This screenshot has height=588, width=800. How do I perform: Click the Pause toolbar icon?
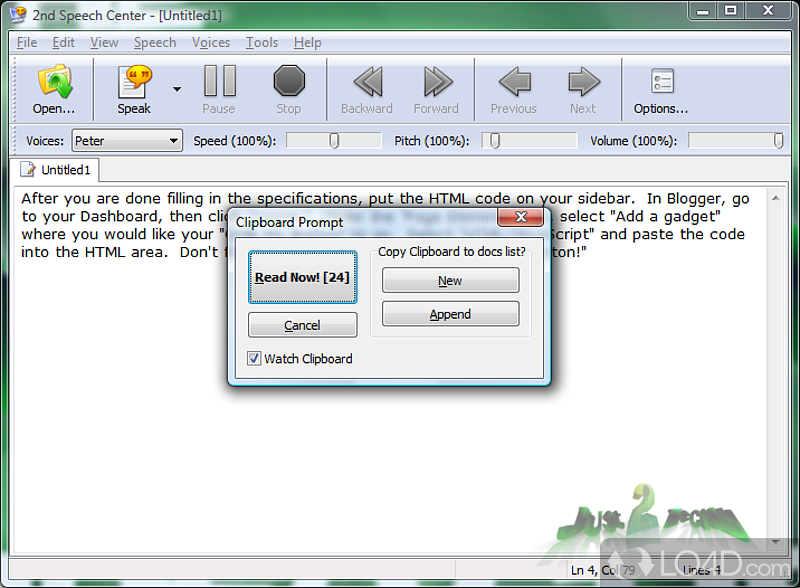tap(219, 81)
